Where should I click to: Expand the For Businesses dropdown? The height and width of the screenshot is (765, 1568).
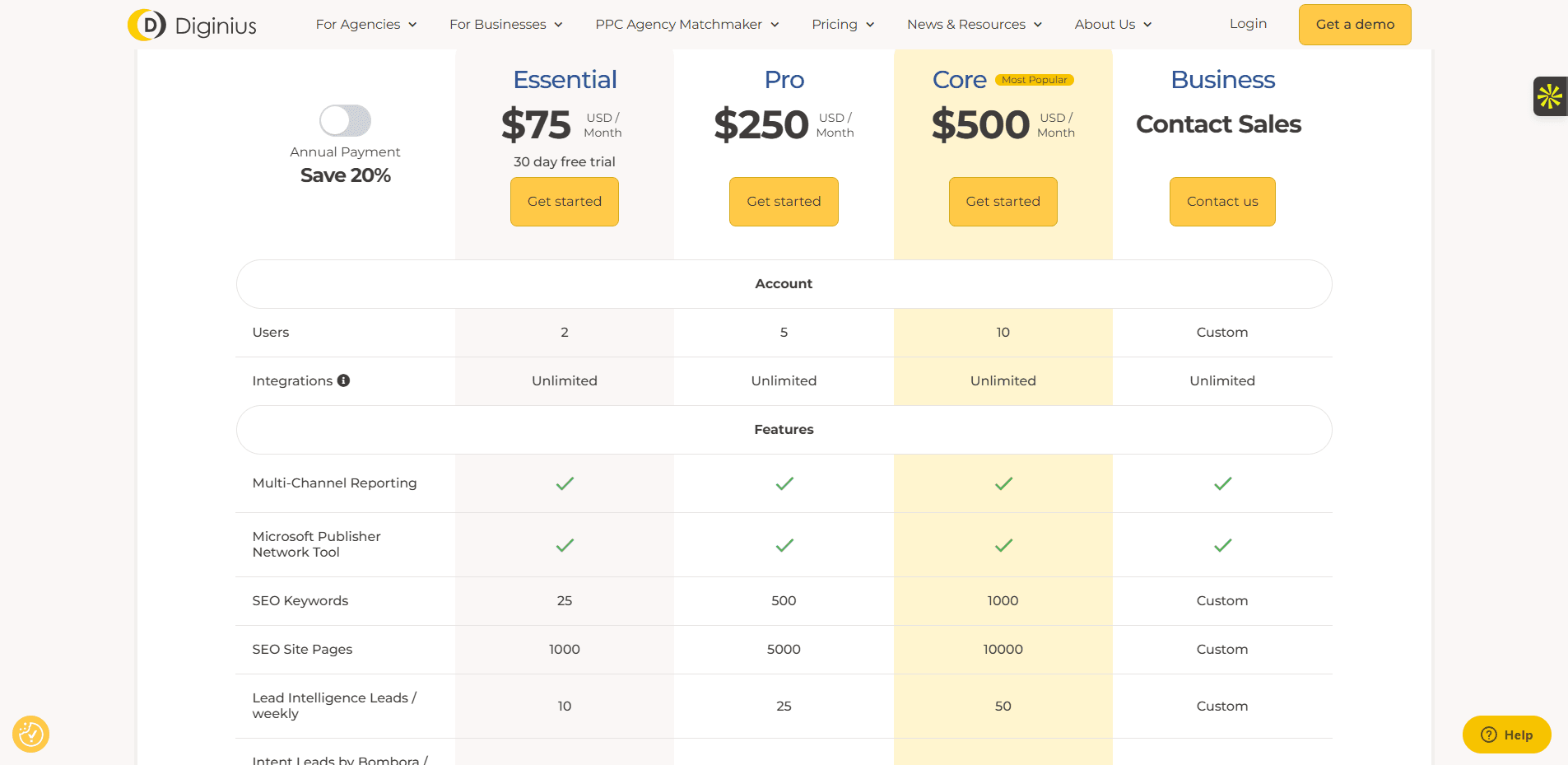point(505,25)
